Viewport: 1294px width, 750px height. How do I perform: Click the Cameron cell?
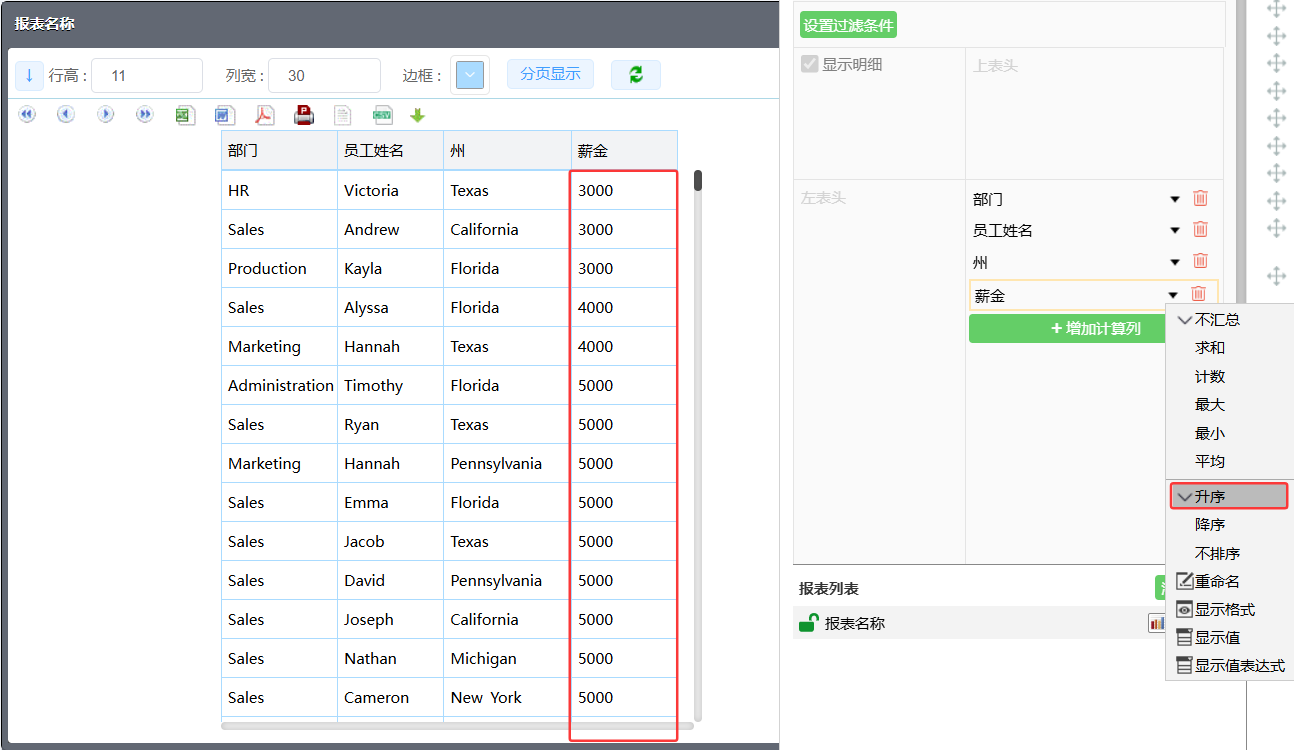(x=390, y=697)
